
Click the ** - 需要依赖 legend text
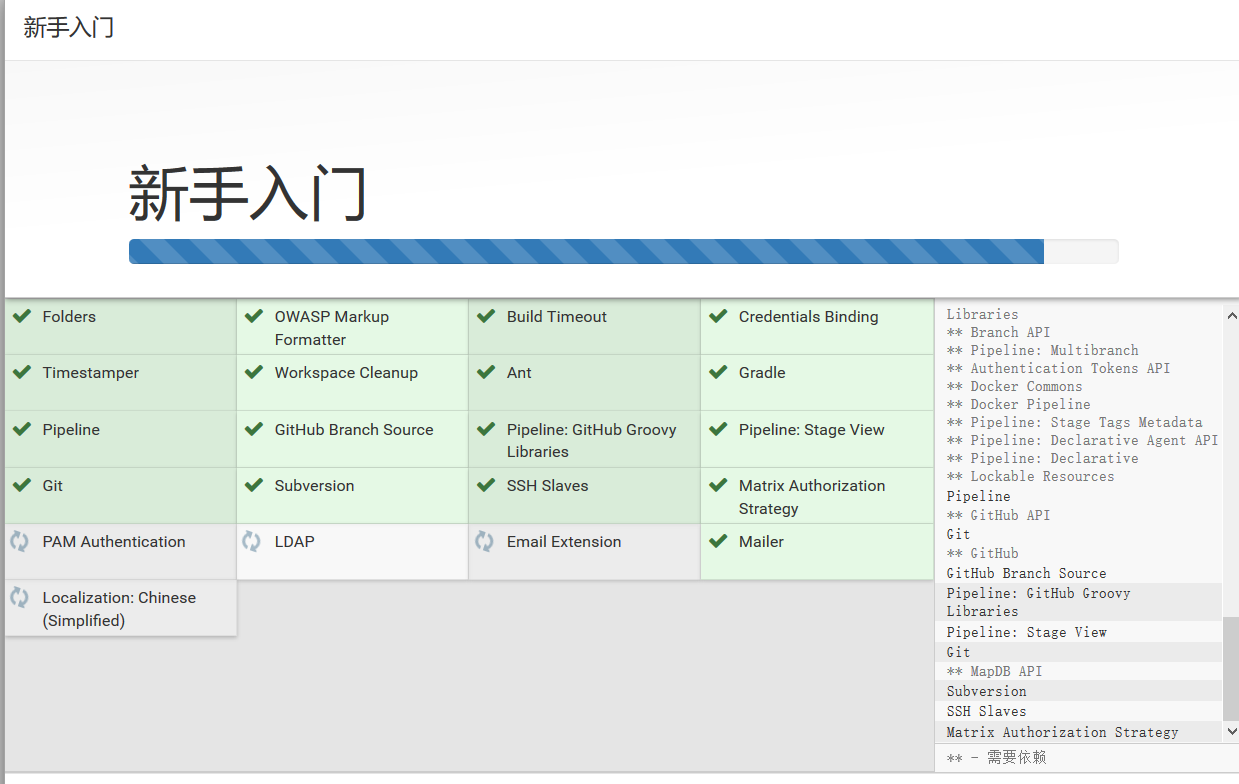(997, 757)
